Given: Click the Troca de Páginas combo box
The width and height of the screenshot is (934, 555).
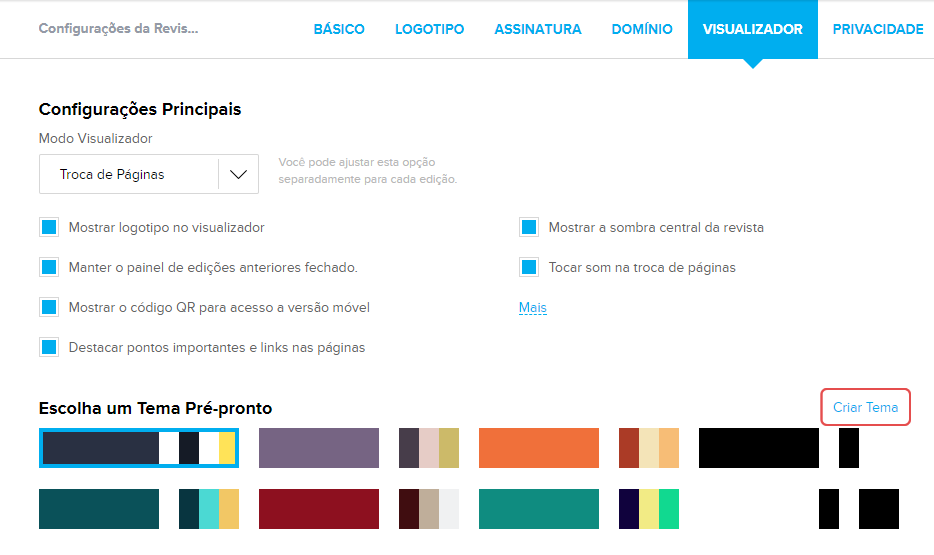Looking at the screenshot, I should click(x=128, y=174).
